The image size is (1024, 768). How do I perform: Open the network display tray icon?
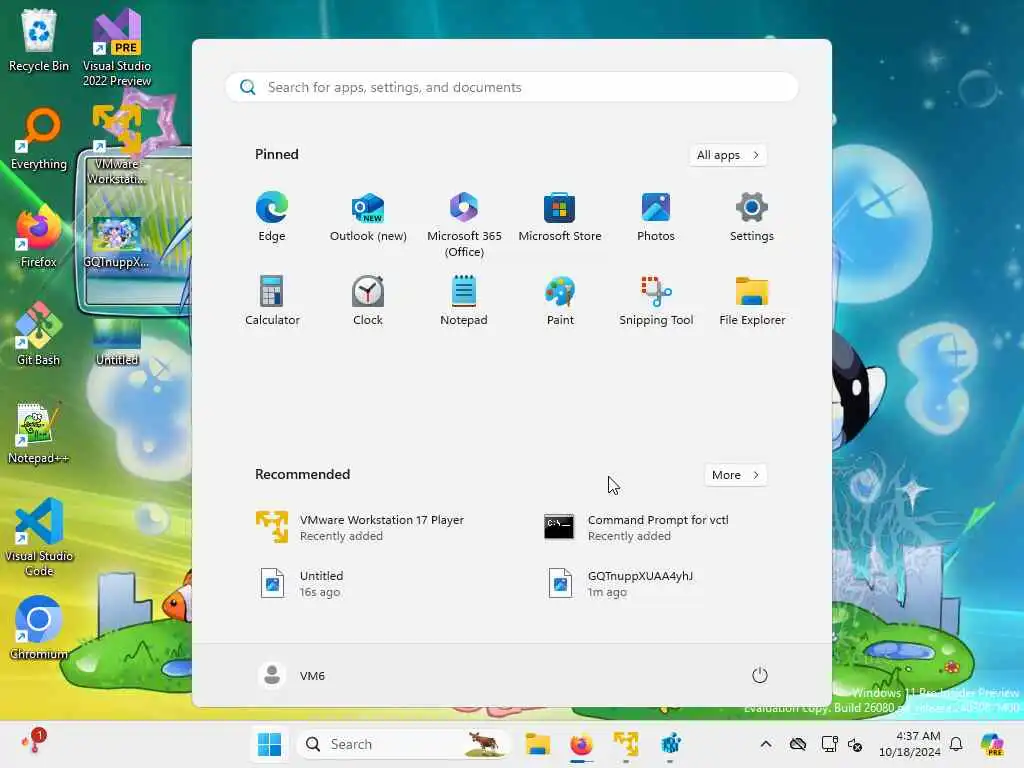tap(829, 744)
